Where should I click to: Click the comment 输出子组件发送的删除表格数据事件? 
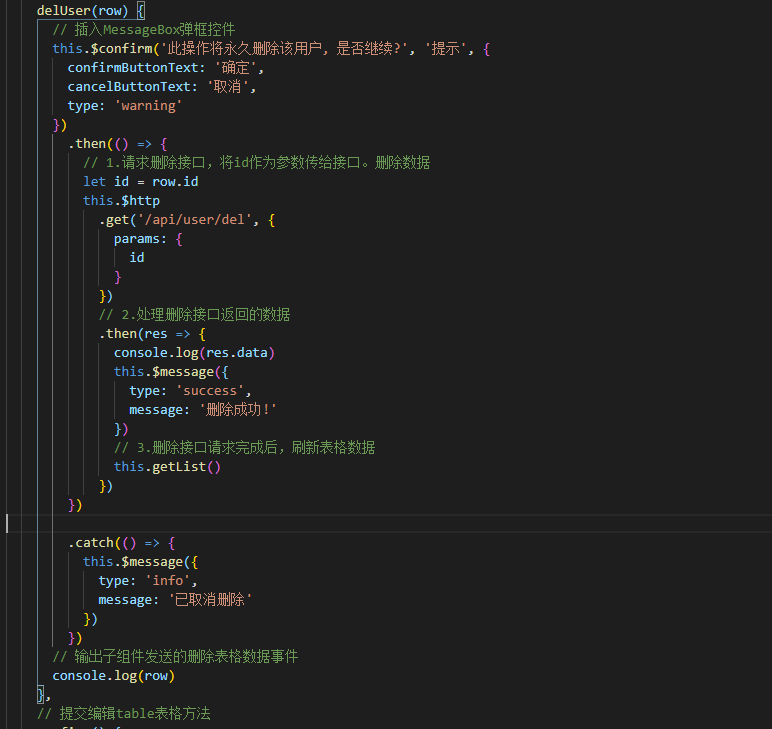pos(175,657)
